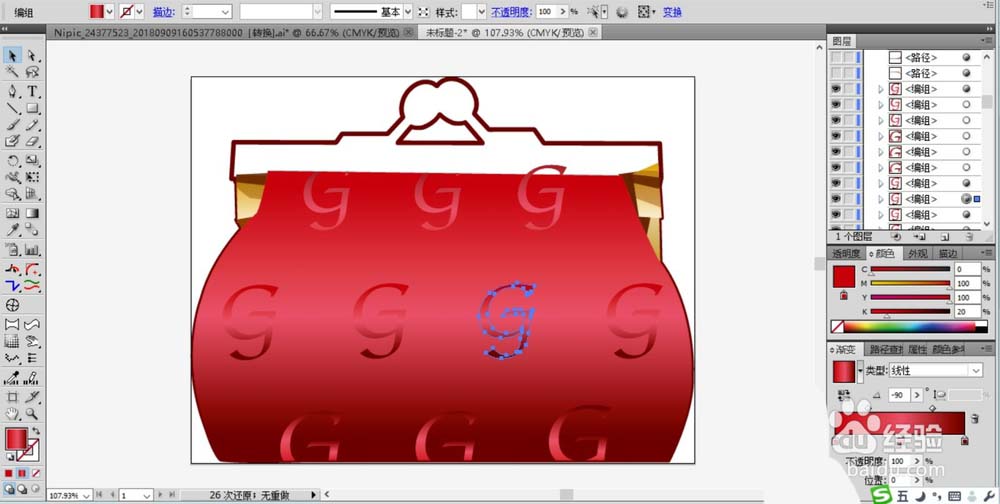Select the Blend tool
1000x504 pixels.
(x=32, y=230)
